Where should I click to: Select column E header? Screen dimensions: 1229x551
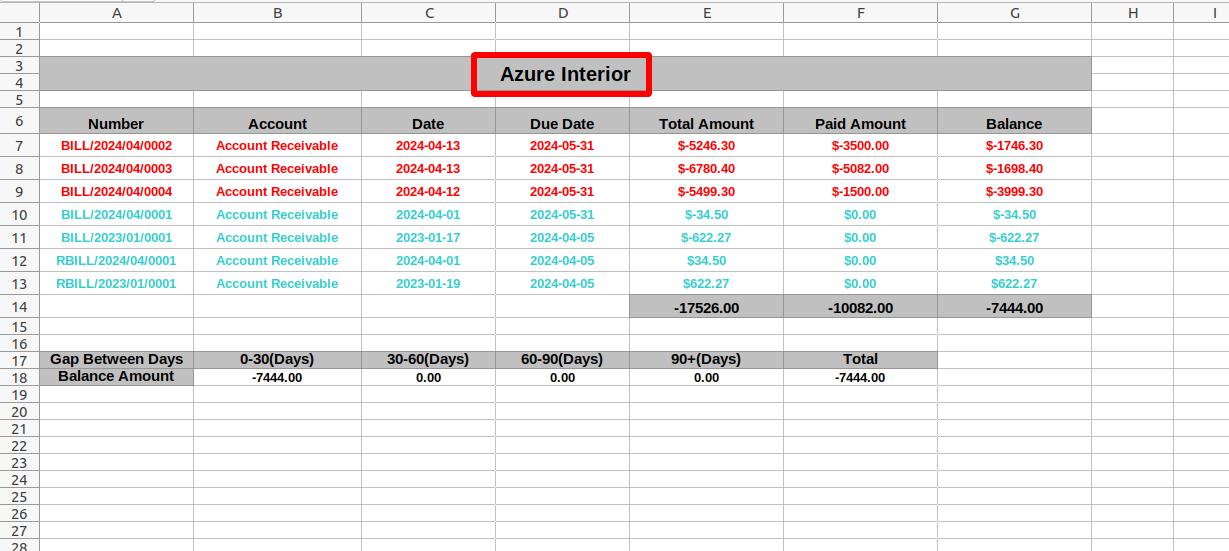tap(706, 13)
